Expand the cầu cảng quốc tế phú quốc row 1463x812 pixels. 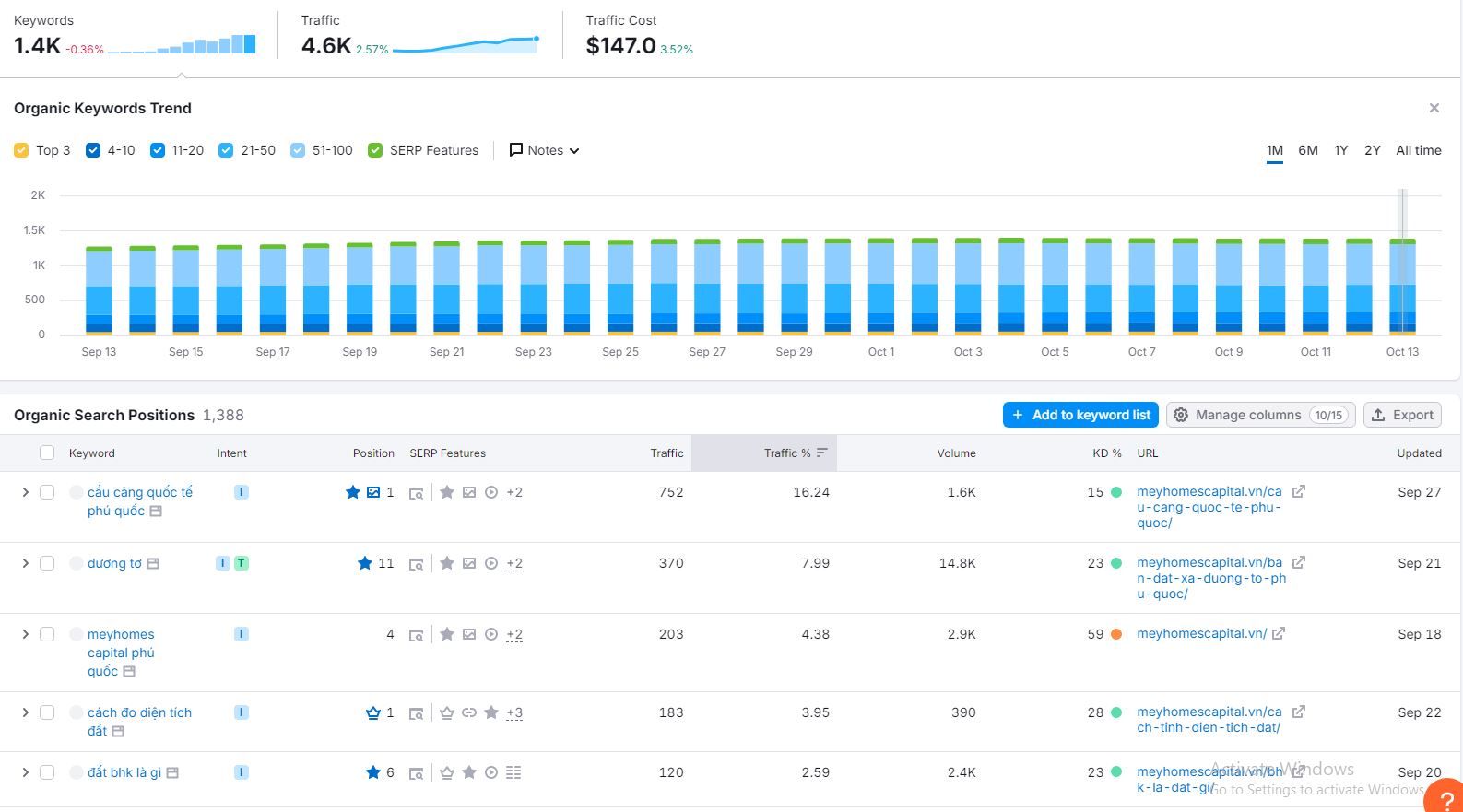[x=25, y=492]
